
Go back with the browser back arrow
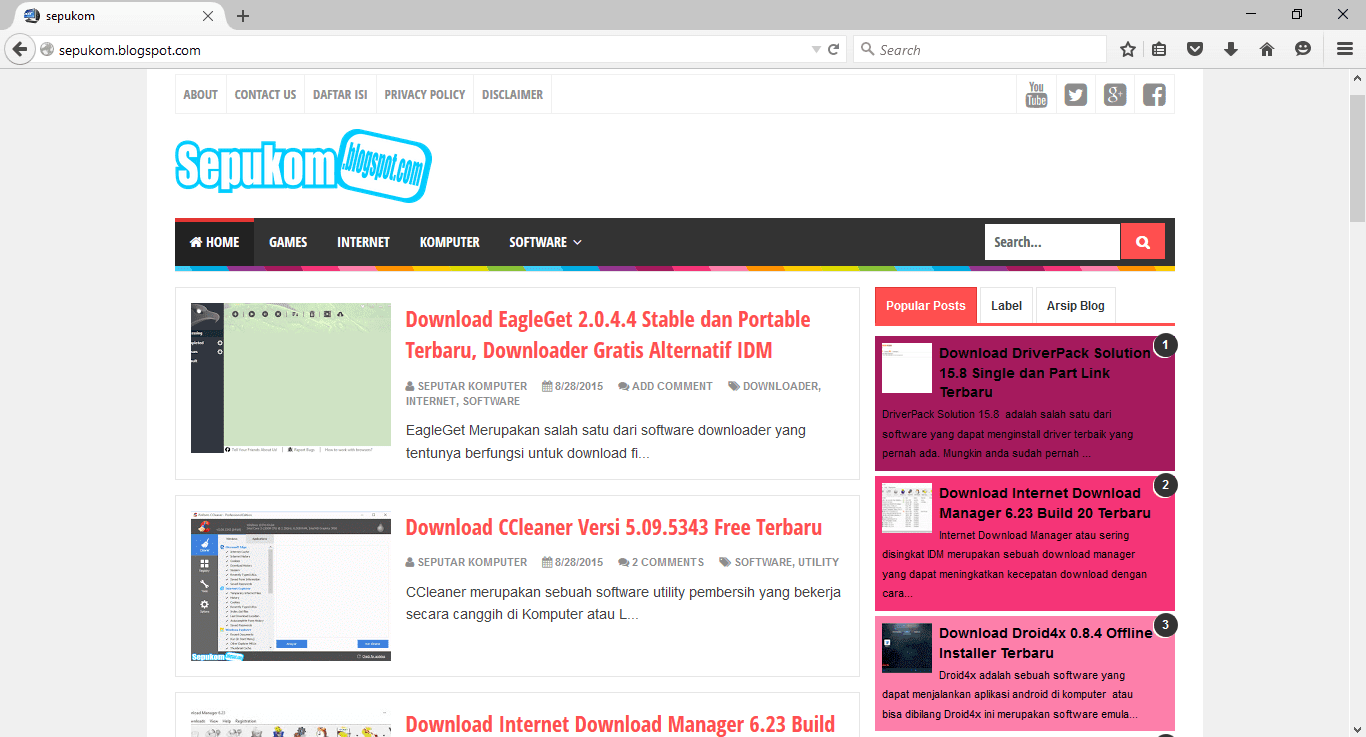coord(20,49)
